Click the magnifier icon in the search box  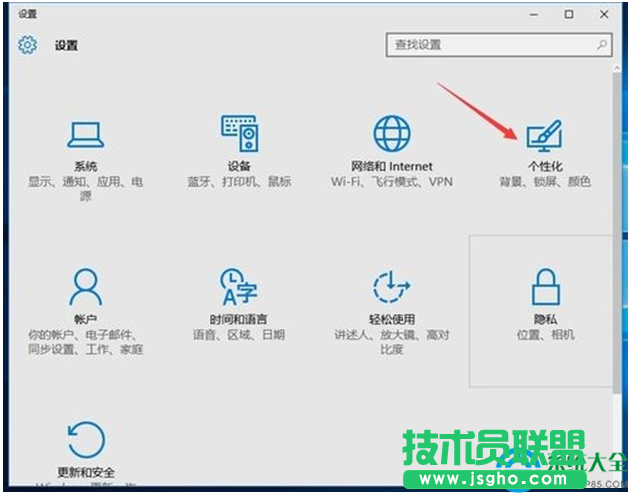click(x=602, y=45)
